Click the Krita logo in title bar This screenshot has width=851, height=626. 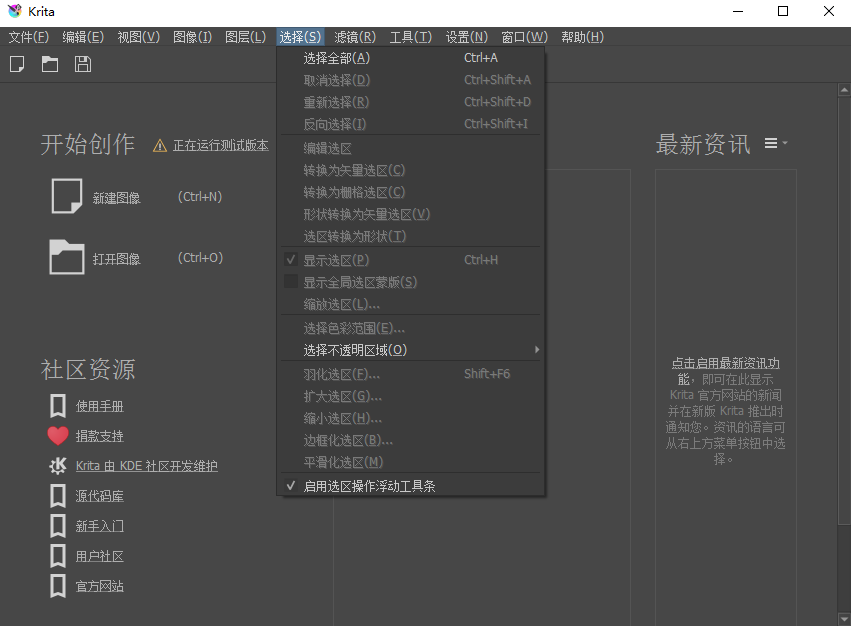point(15,11)
